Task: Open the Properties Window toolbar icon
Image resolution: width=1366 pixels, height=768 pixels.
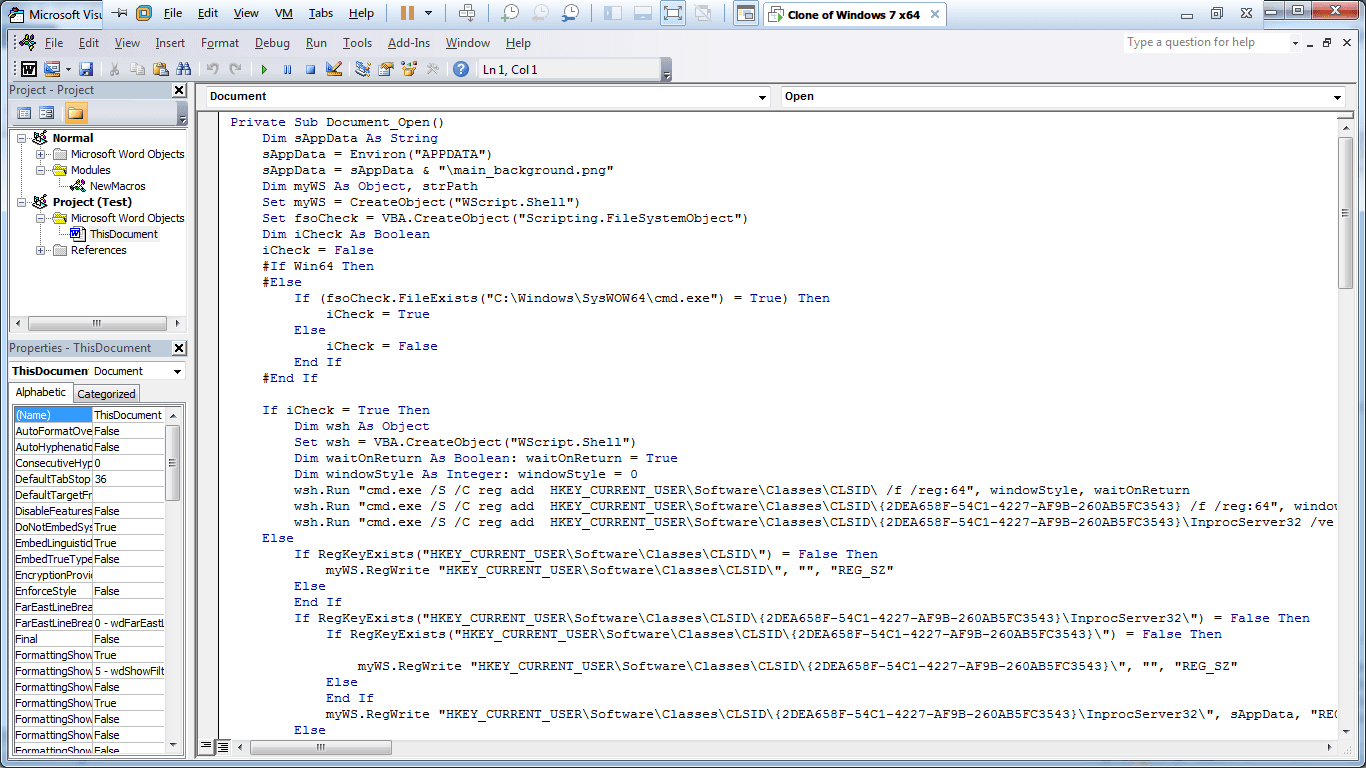Action: tap(385, 69)
